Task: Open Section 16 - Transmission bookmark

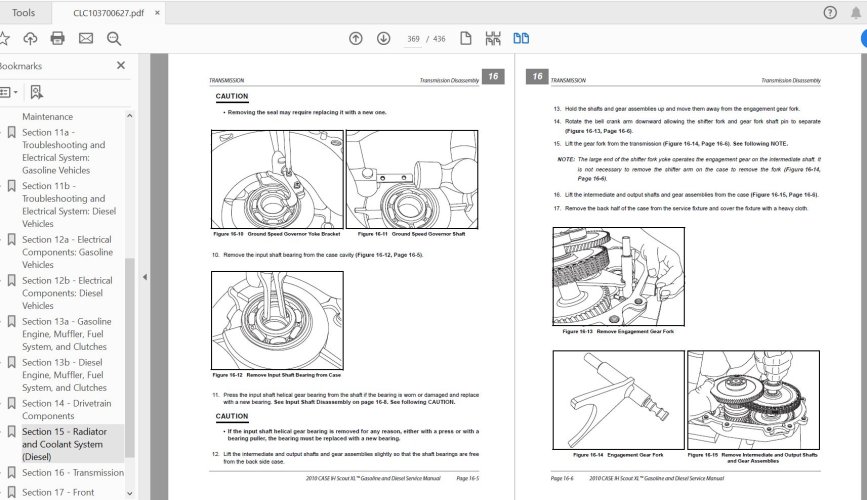Action: 72,473
